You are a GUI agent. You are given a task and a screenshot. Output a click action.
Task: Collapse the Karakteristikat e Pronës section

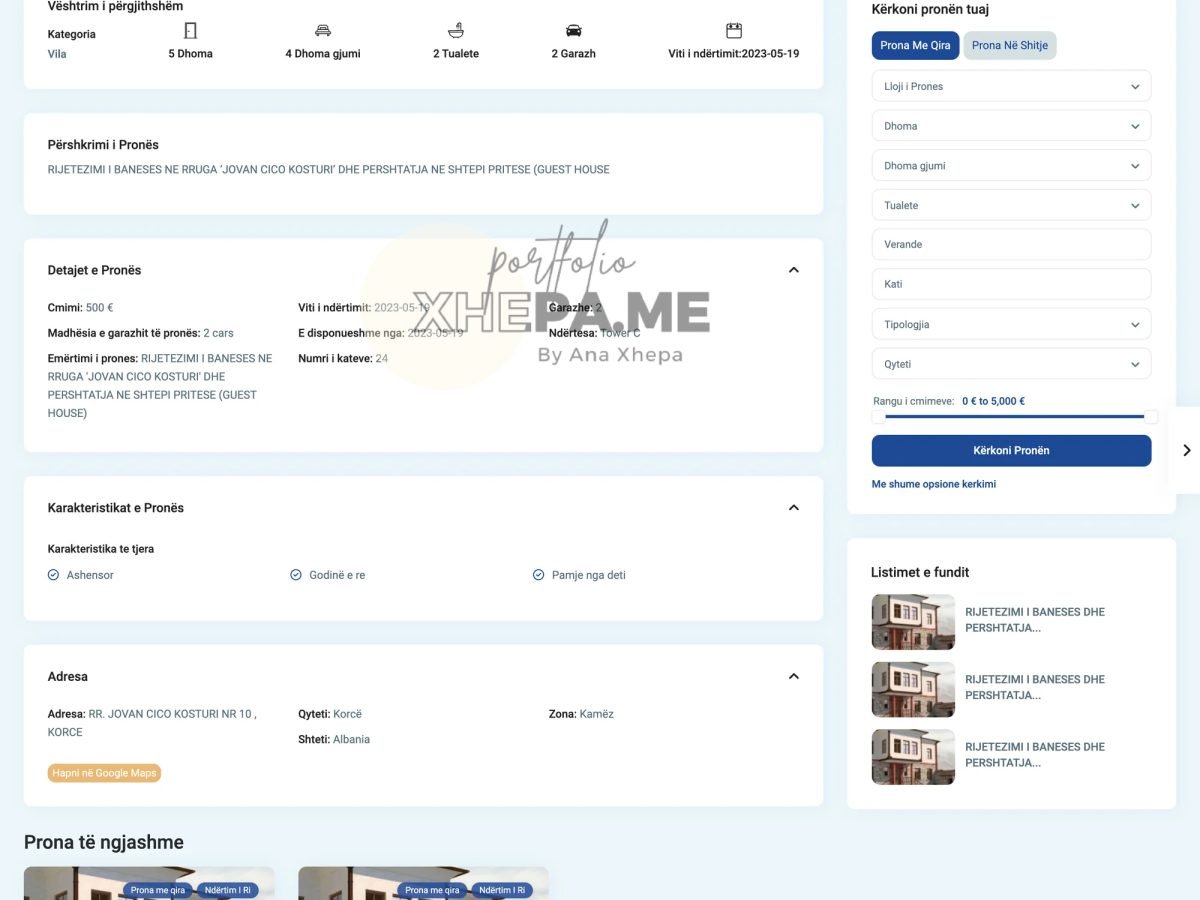click(x=793, y=508)
